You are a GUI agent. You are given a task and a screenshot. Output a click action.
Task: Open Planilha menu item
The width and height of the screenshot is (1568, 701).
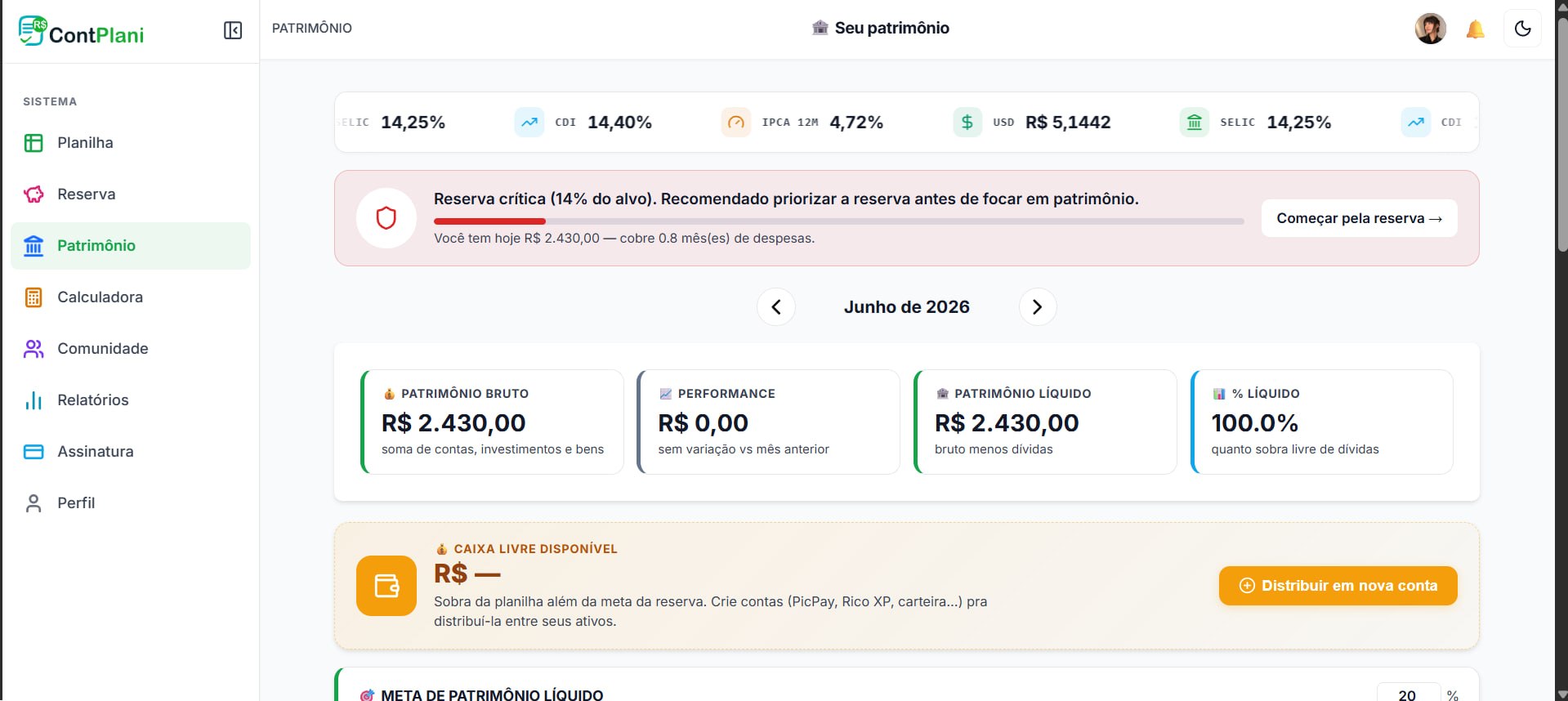131,143
